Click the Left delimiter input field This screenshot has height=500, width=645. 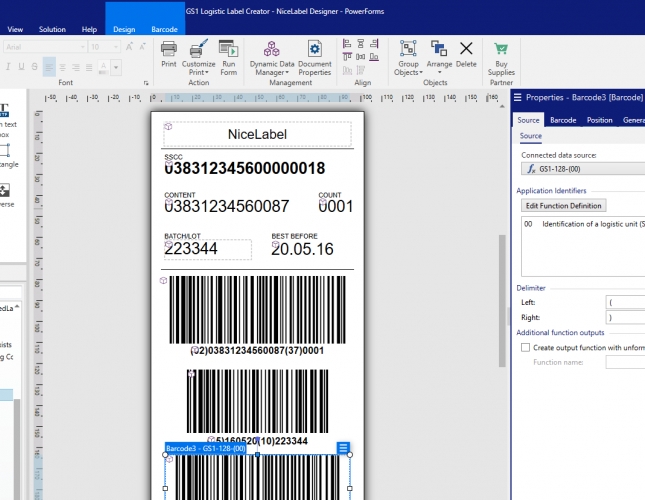pyautogui.click(x=625, y=301)
